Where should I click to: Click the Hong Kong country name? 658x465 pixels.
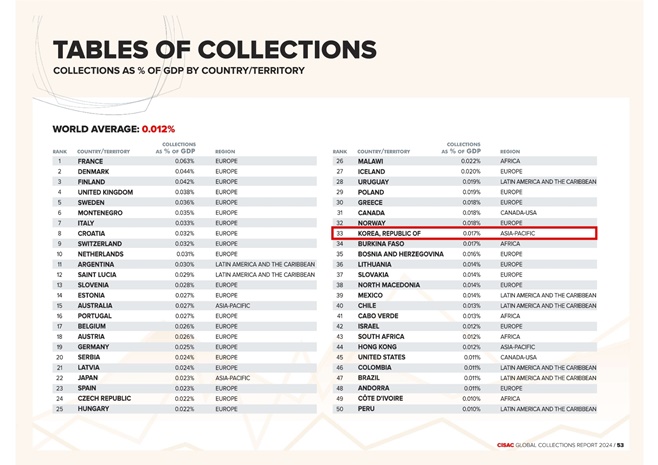(x=377, y=347)
